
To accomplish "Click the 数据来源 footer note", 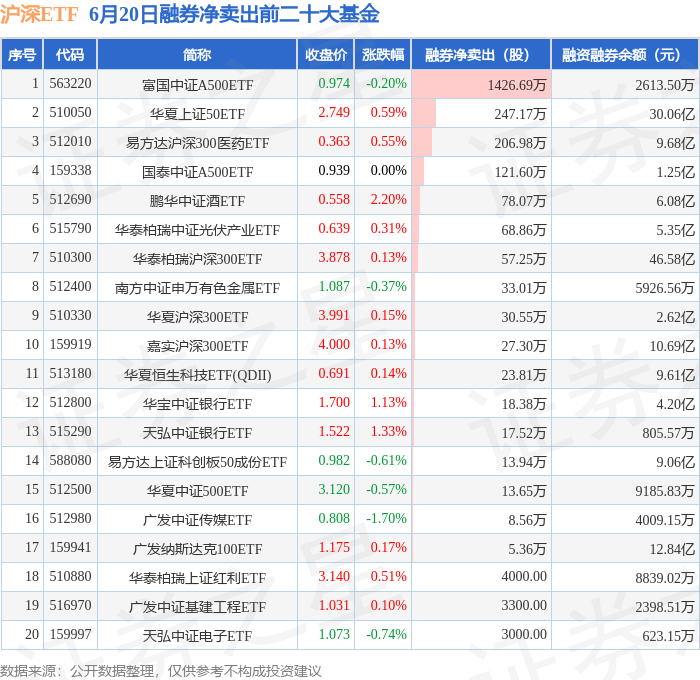I will [x=160, y=671].
